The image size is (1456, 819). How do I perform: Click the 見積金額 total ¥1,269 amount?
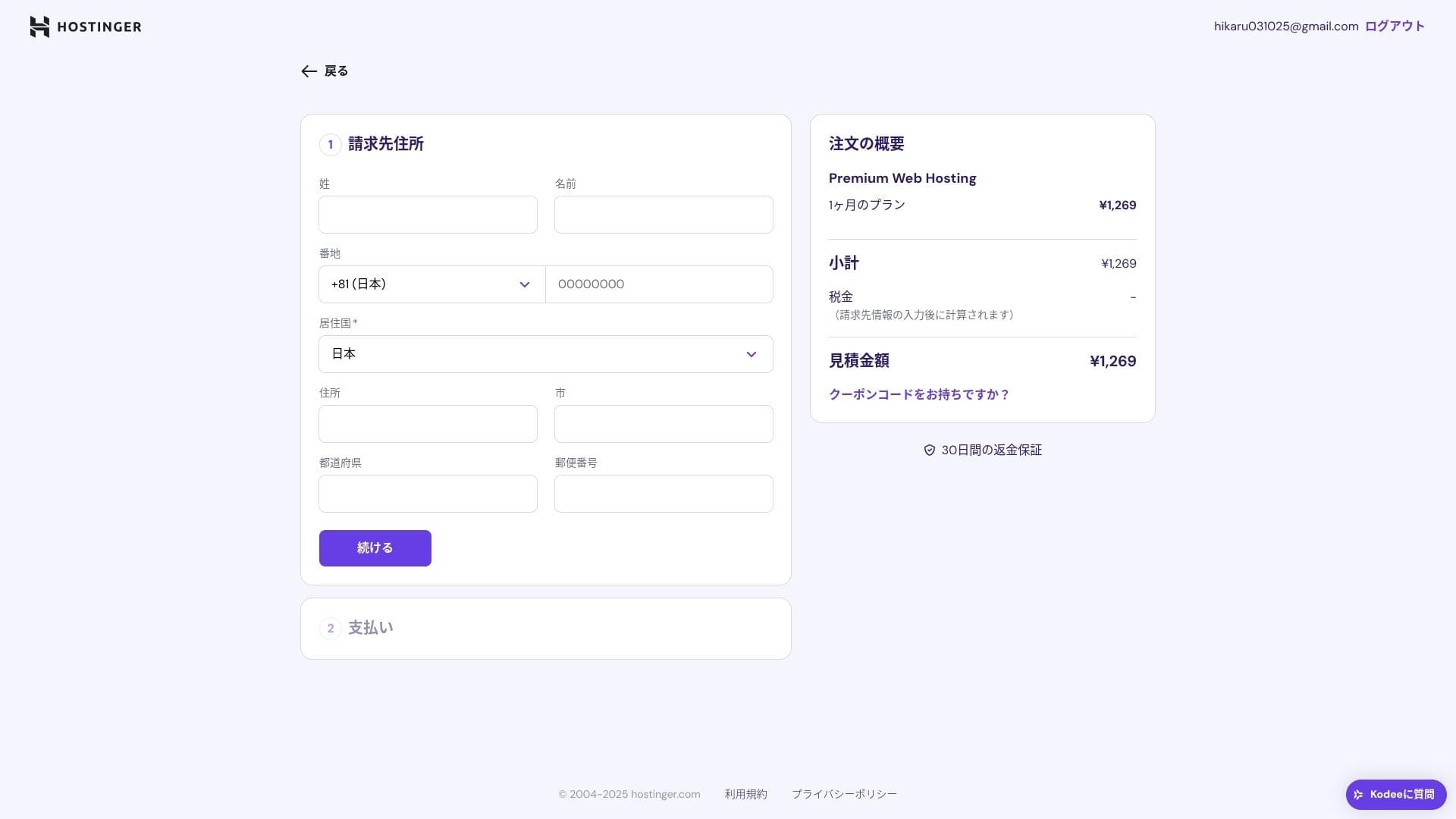click(1112, 361)
